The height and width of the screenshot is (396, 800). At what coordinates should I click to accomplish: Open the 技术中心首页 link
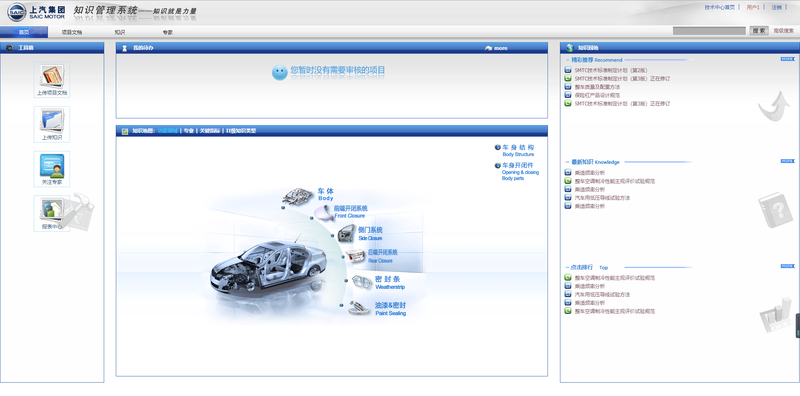coord(719,7)
